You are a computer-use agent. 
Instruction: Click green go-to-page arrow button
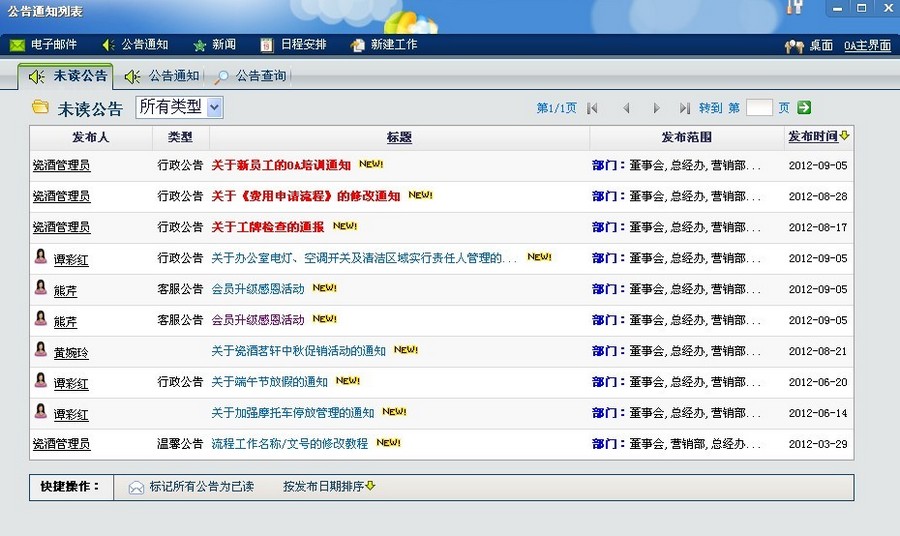click(803, 108)
